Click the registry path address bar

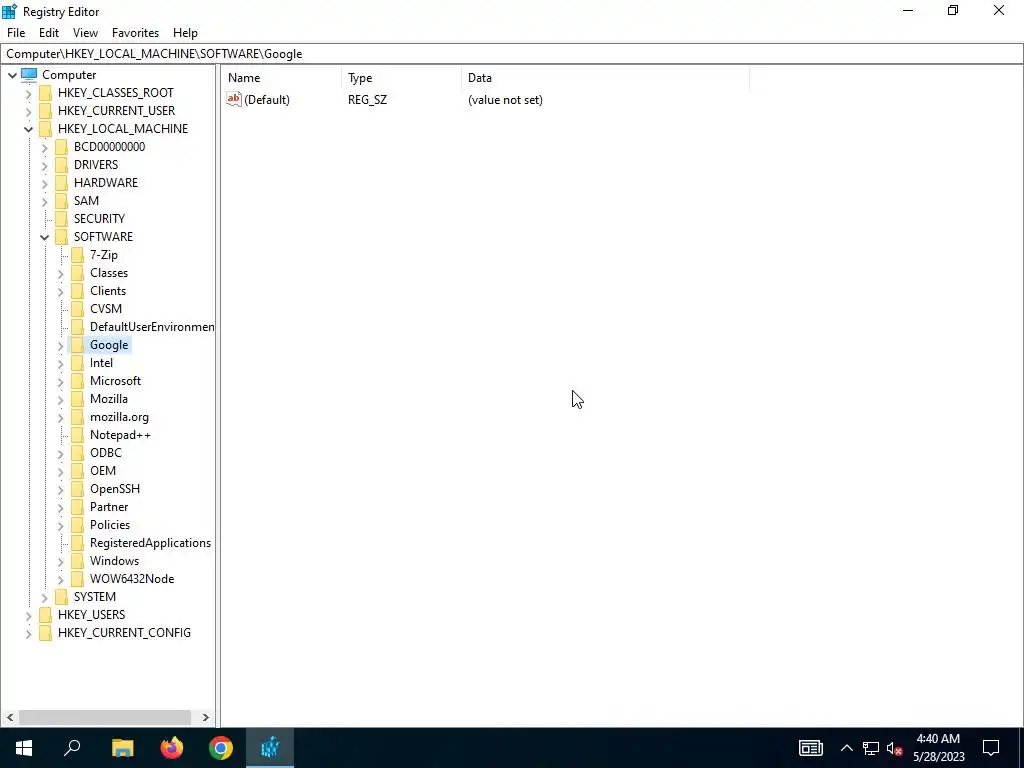tap(512, 54)
